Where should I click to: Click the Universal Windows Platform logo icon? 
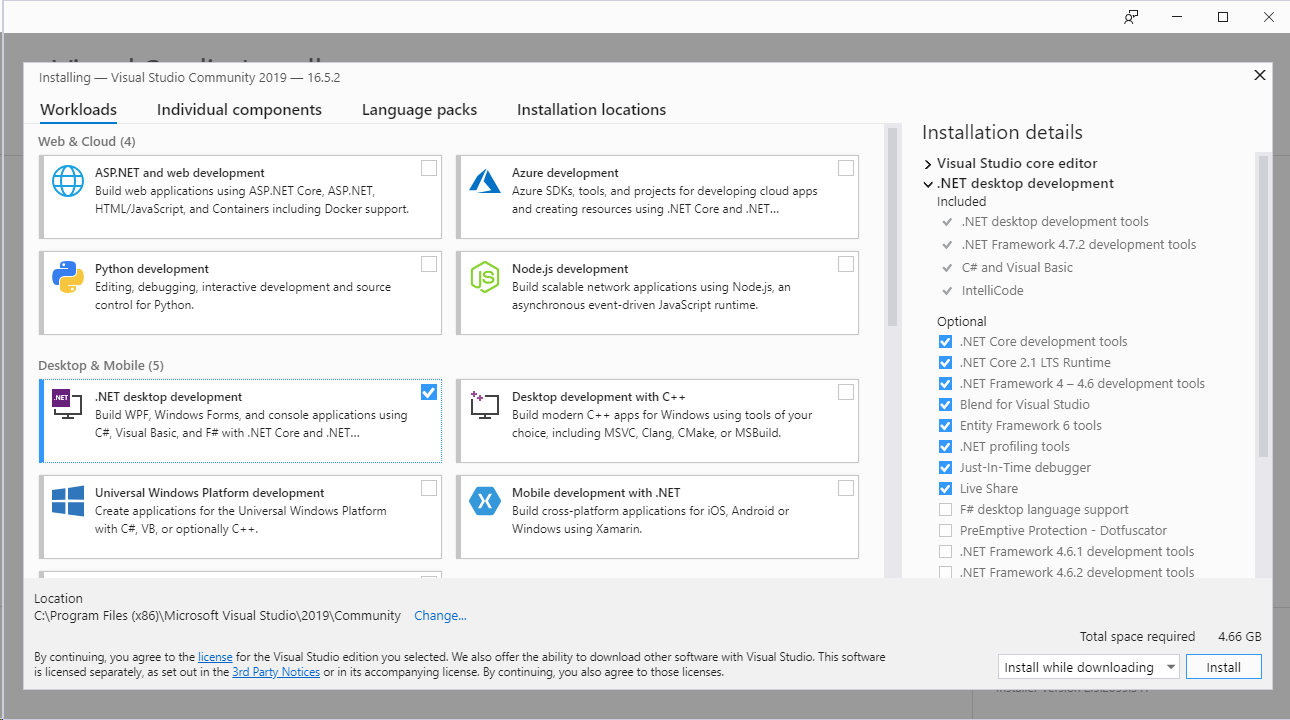[x=68, y=501]
